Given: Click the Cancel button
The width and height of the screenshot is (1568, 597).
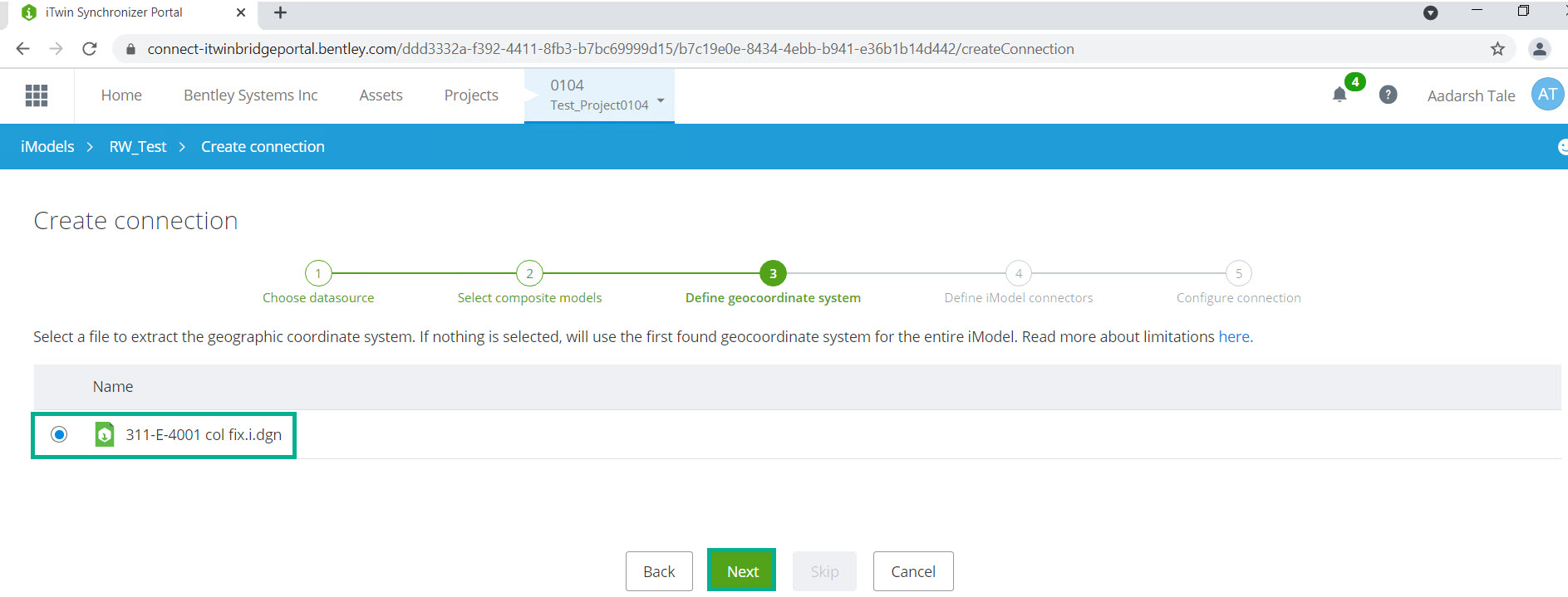Looking at the screenshot, I should click(x=913, y=571).
